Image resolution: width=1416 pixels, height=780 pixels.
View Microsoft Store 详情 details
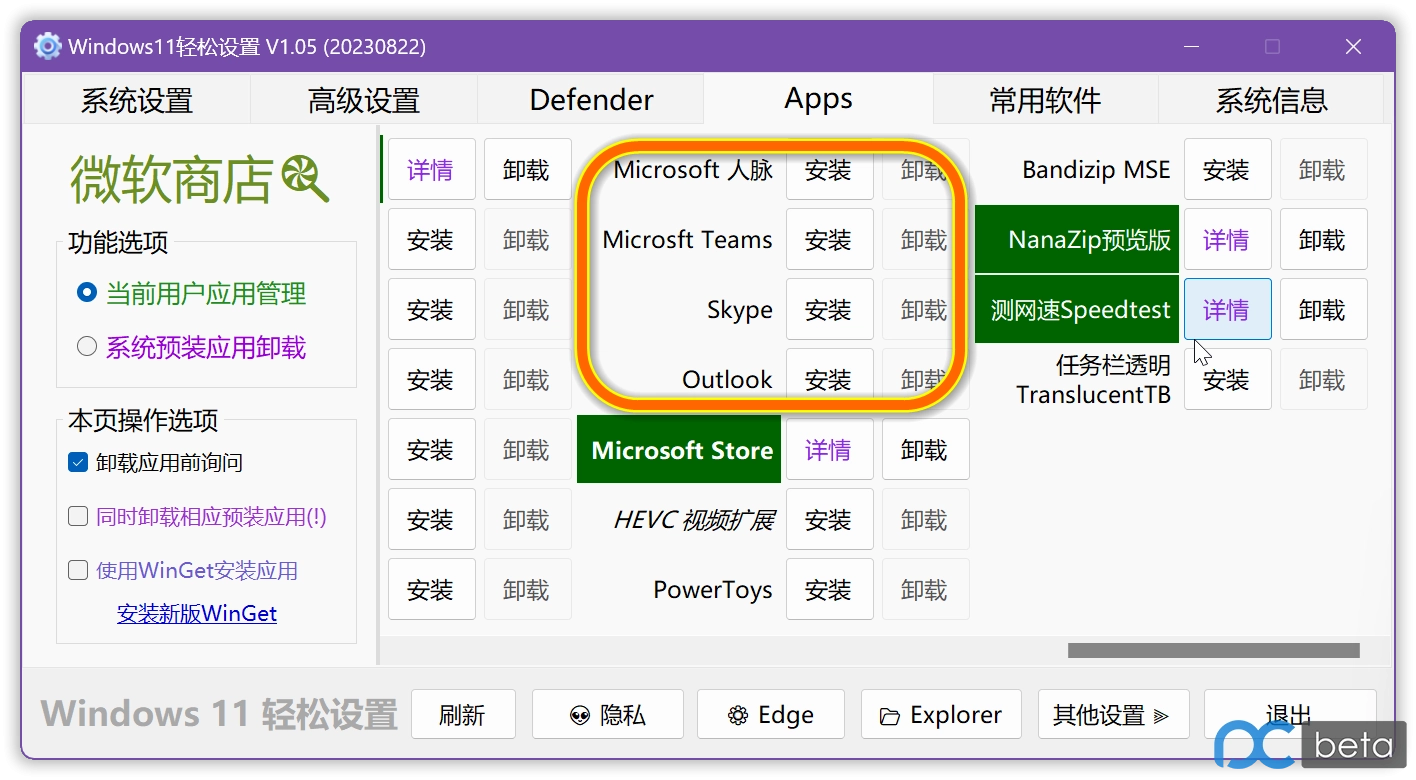[x=829, y=449]
